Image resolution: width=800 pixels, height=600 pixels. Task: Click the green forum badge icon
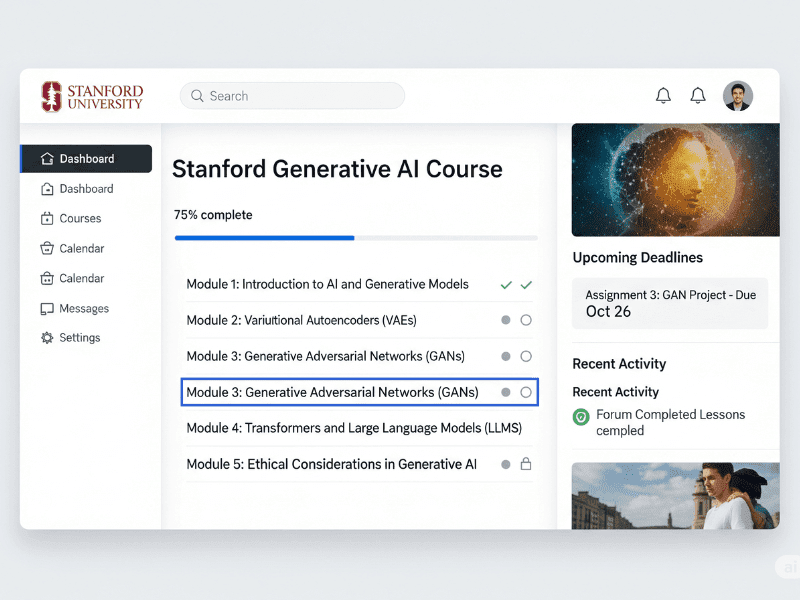coord(581,417)
